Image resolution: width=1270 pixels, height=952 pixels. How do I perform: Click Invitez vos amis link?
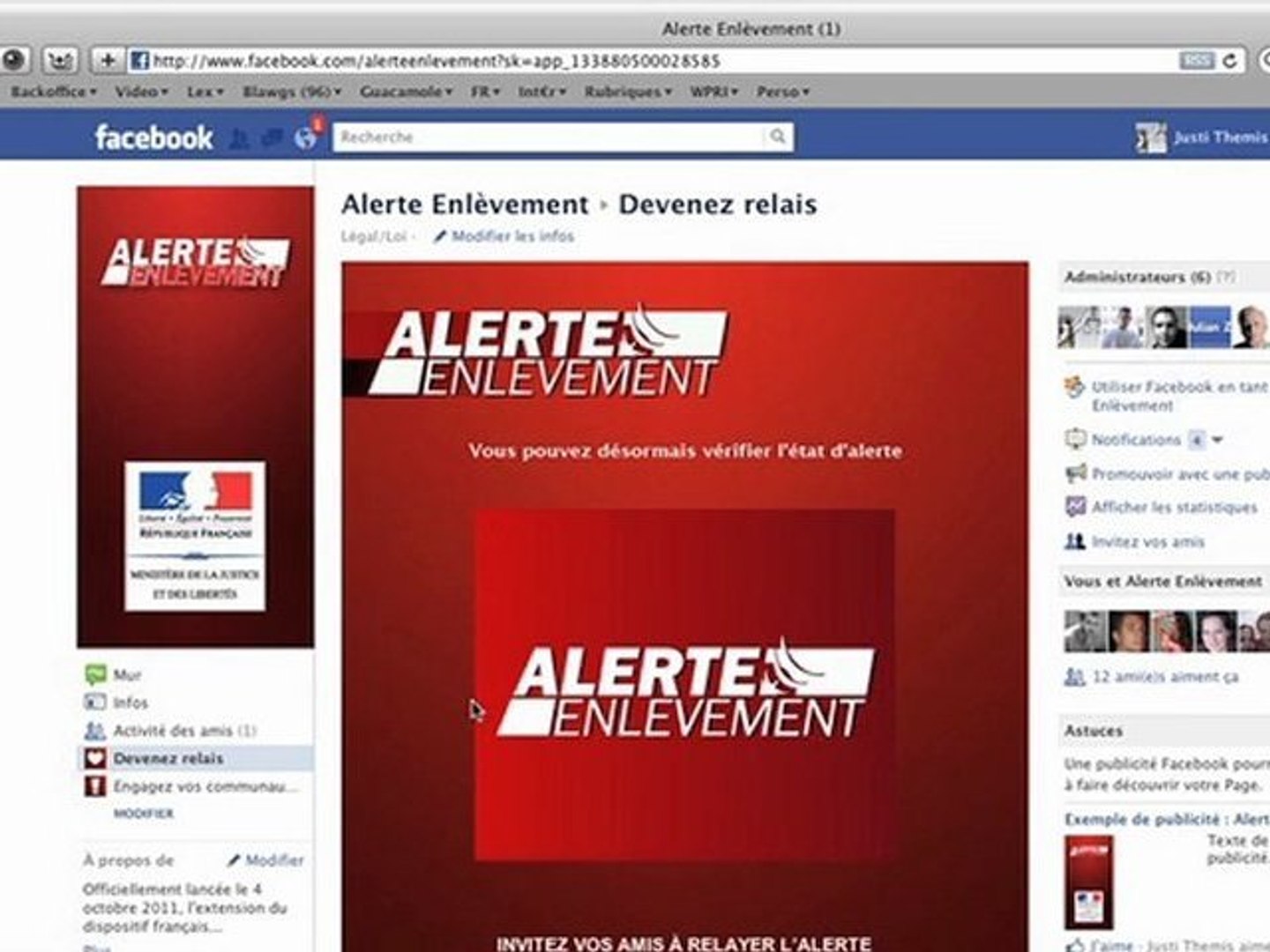tap(1148, 542)
